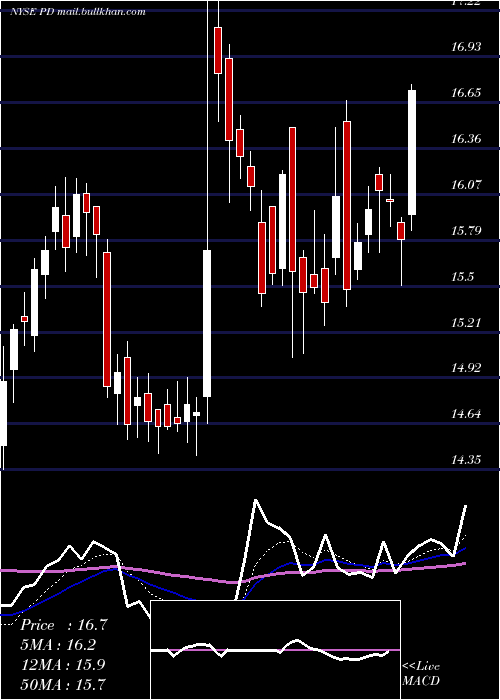Viewport: 500px width, 700px height.
Task: Click the 16.93 price axis label
Action: tap(466, 46)
